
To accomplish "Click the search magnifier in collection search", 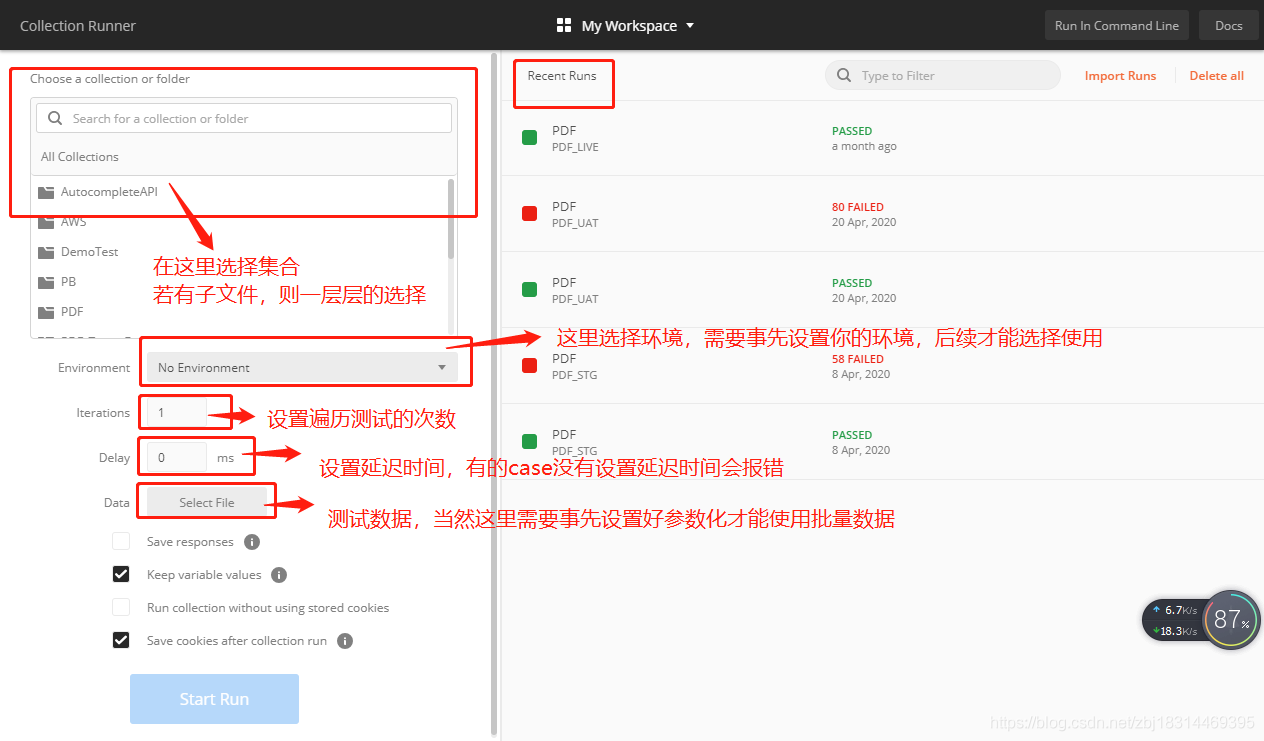I will coord(55,118).
